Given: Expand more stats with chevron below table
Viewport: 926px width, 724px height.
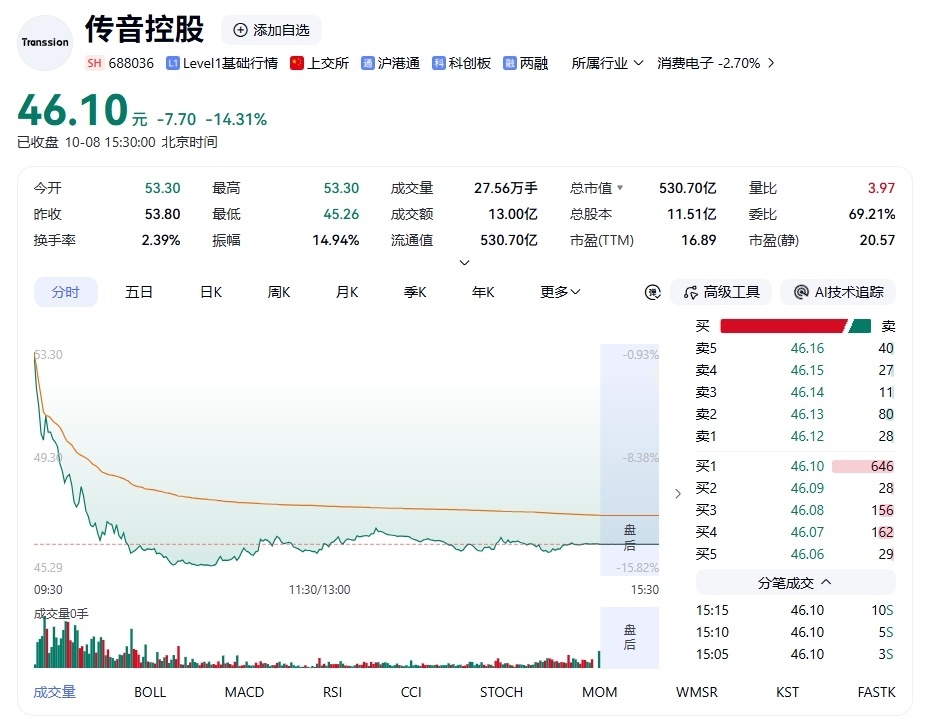Looking at the screenshot, I should click(465, 262).
